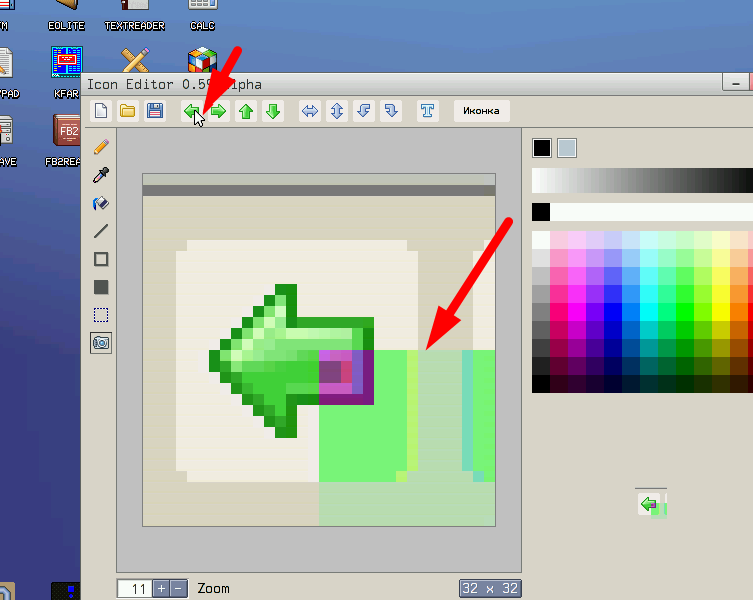Select the filled Rectangle tool
Viewport: 753px width, 600px height.
[101, 287]
